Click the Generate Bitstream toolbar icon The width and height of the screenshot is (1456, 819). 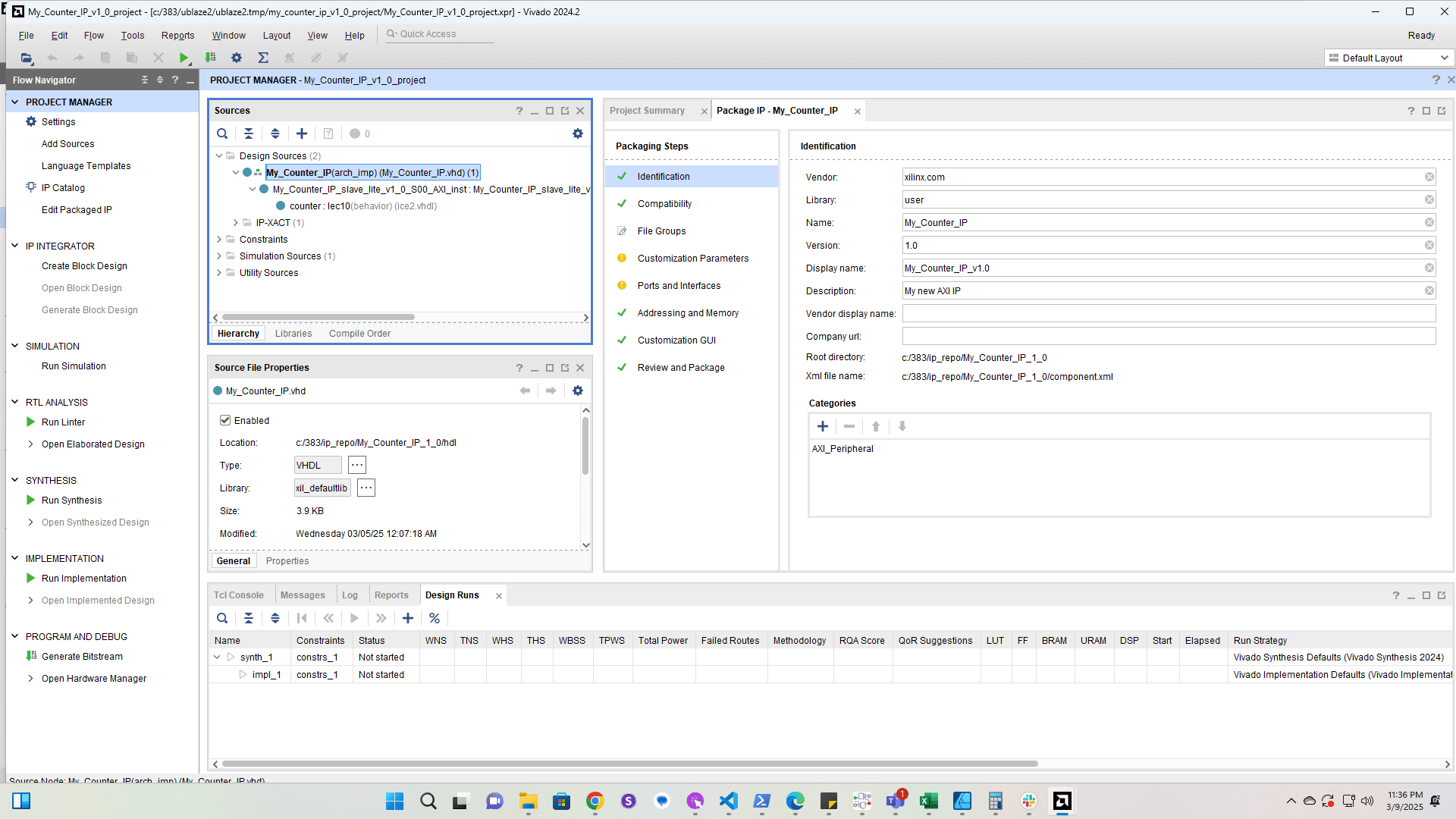(x=211, y=58)
